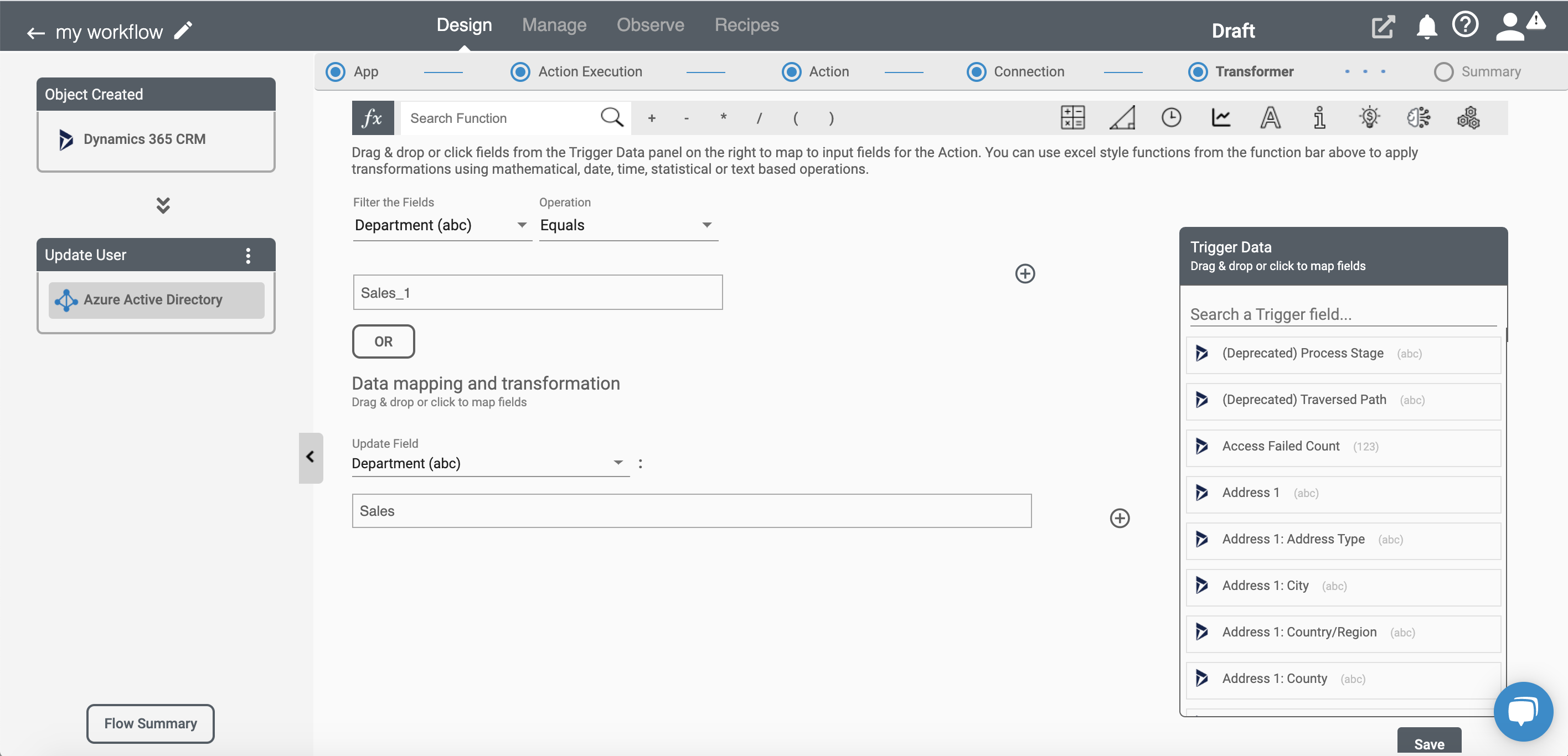Select the lightbulb/AI suggestion icon

tap(1368, 118)
